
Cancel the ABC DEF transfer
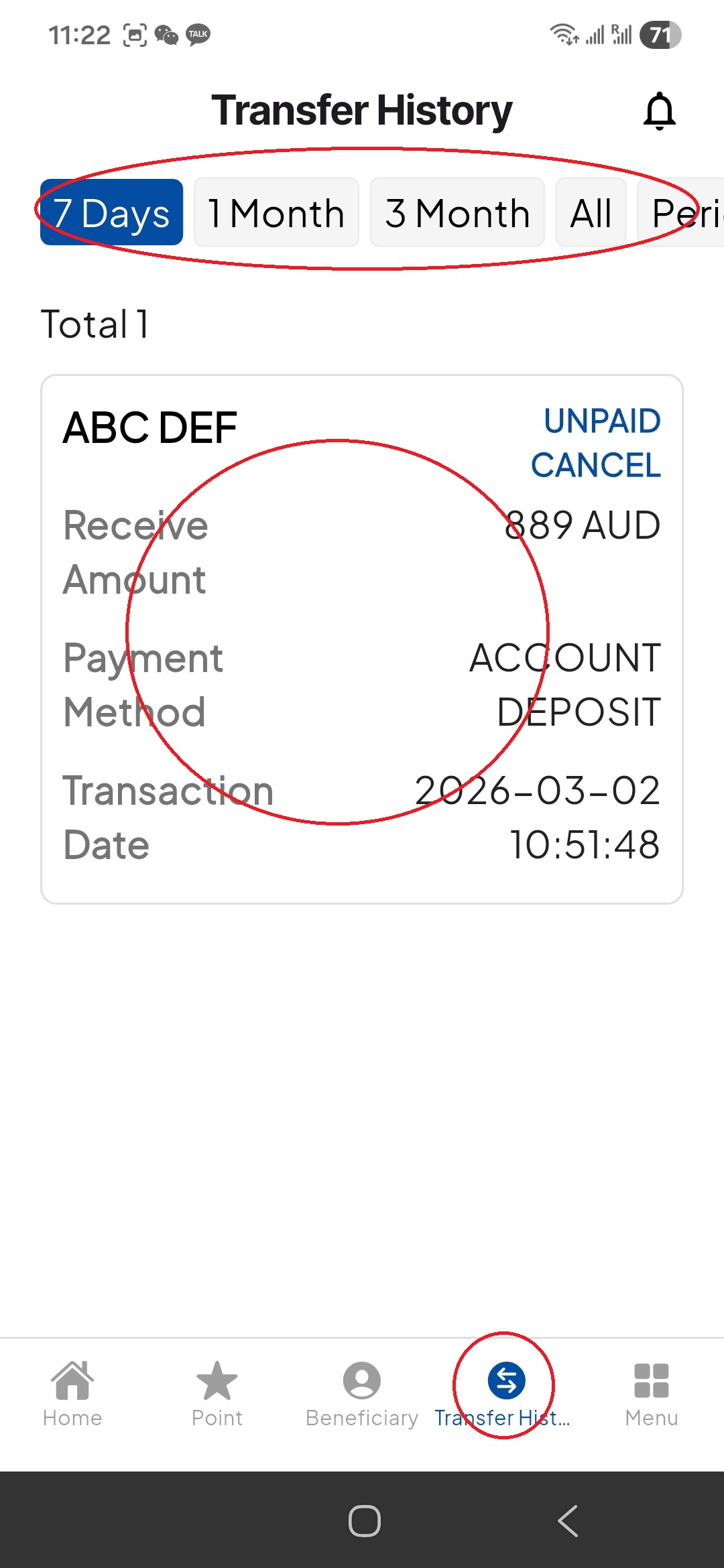pos(595,465)
